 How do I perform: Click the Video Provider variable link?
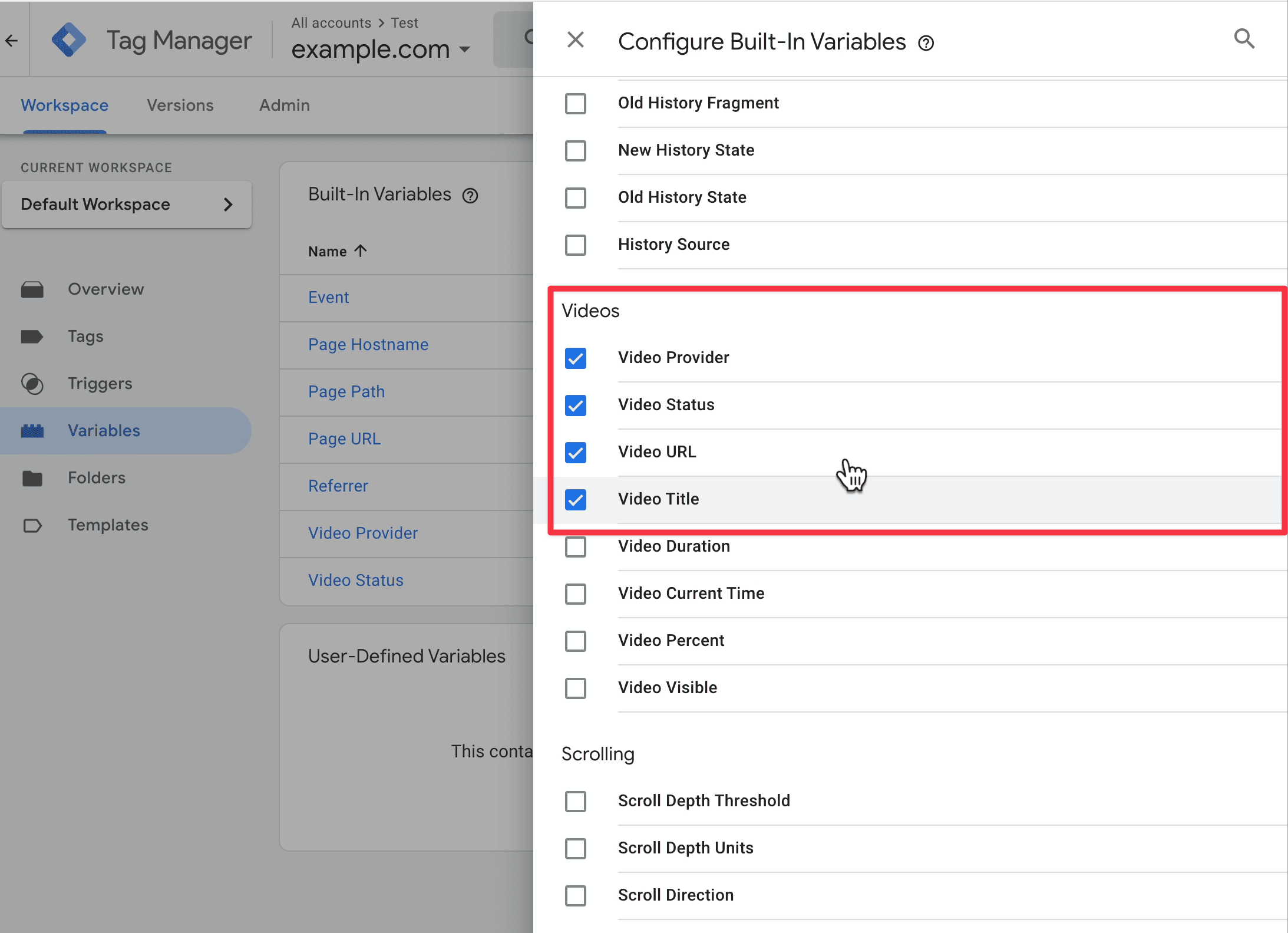click(x=364, y=533)
